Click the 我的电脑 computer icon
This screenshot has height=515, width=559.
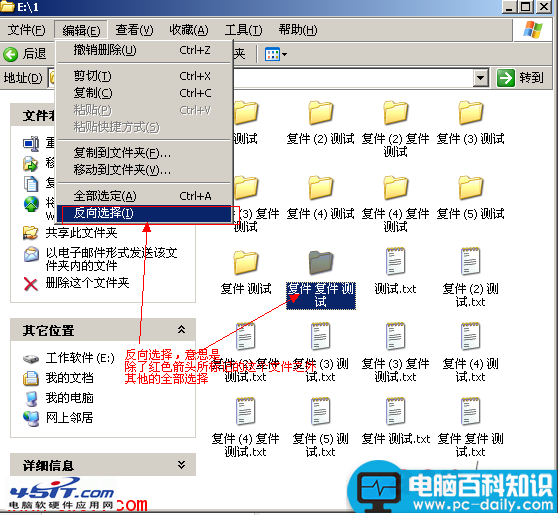31,398
